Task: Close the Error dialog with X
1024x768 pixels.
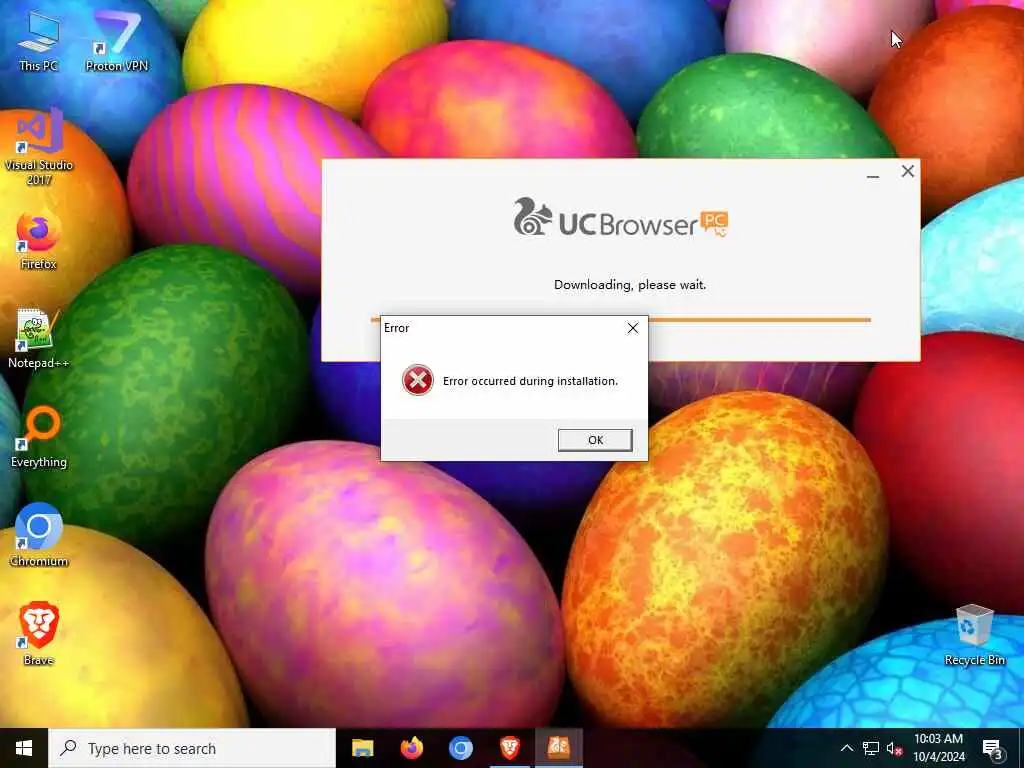Action: 633,328
